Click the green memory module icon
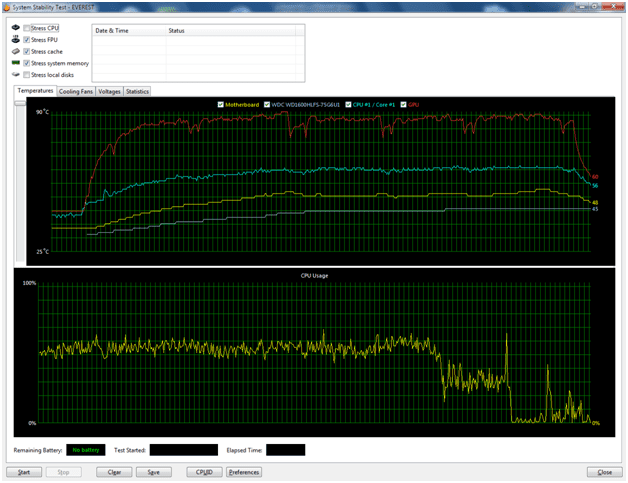628x483 pixels. click(x=15, y=63)
